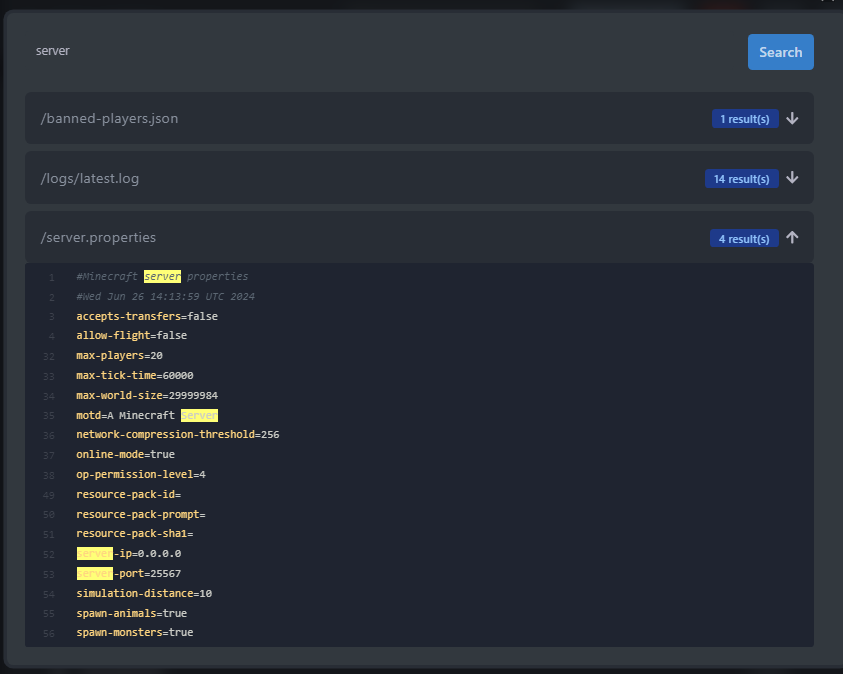Open the /server.properties file entry
The image size is (843, 674).
(x=98, y=237)
